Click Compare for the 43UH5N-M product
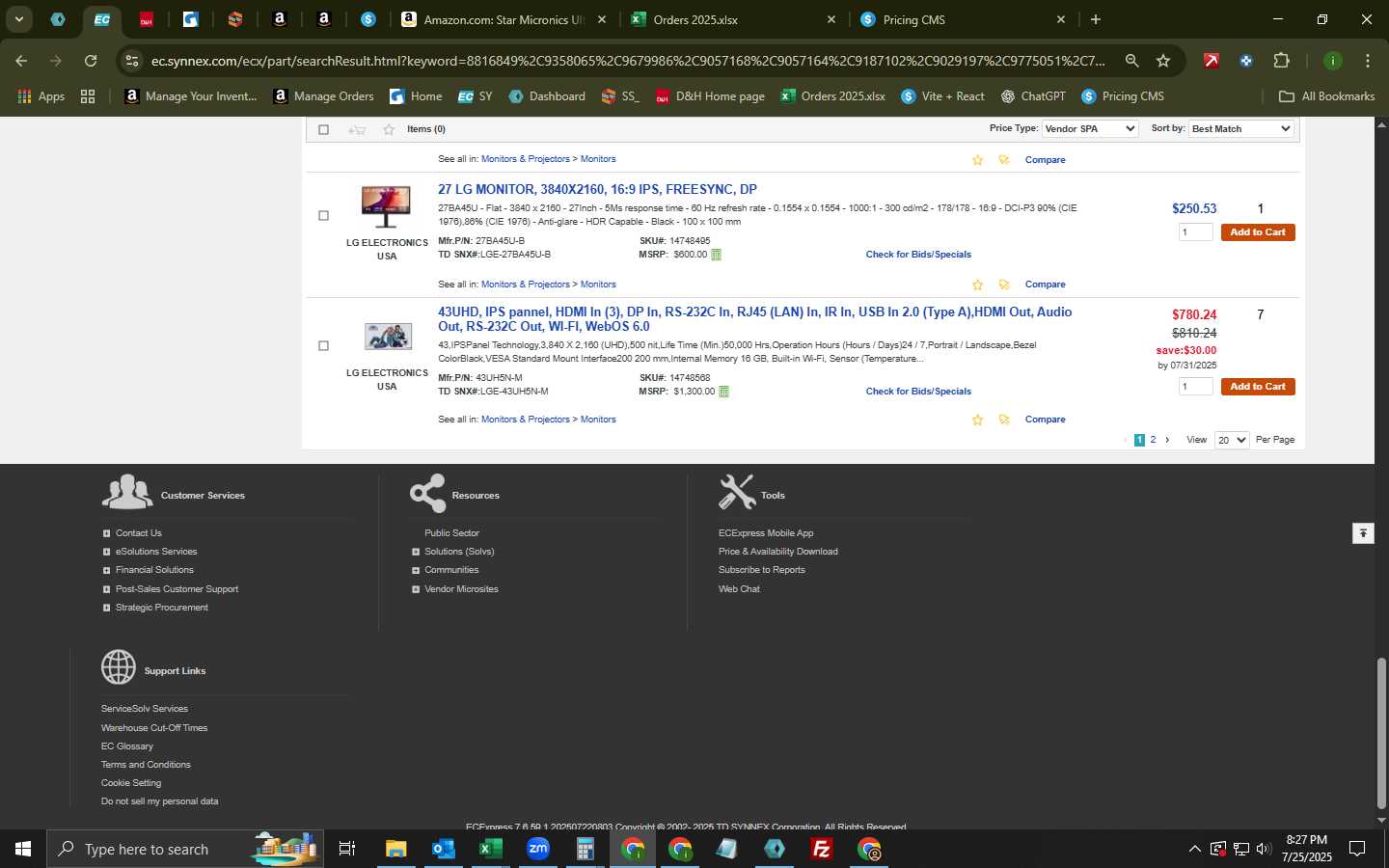1389x868 pixels. [1045, 420]
